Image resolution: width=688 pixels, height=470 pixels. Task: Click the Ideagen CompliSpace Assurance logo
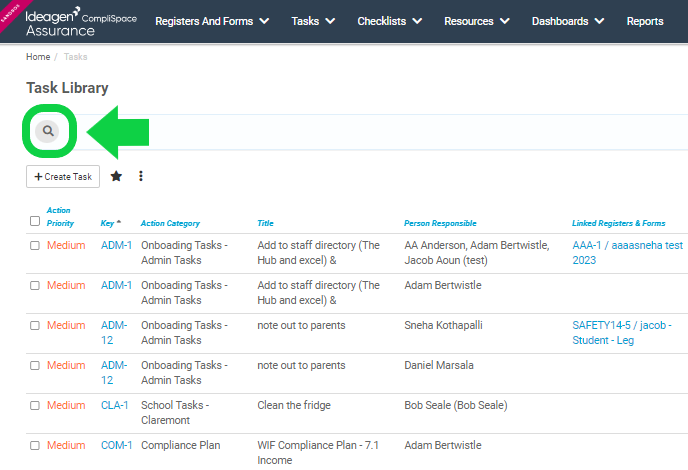(81, 21)
